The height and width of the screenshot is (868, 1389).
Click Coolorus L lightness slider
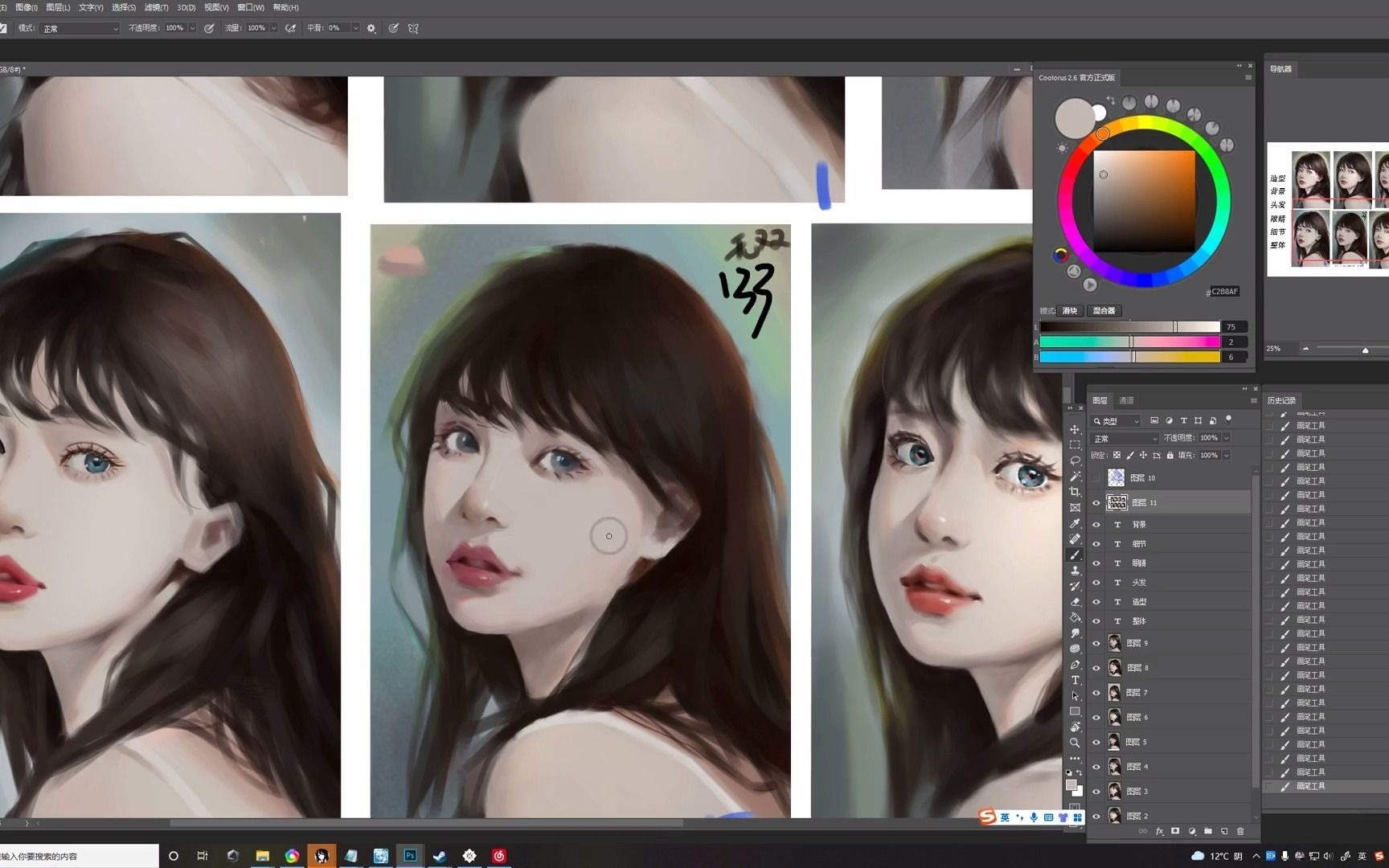[x=1129, y=327]
